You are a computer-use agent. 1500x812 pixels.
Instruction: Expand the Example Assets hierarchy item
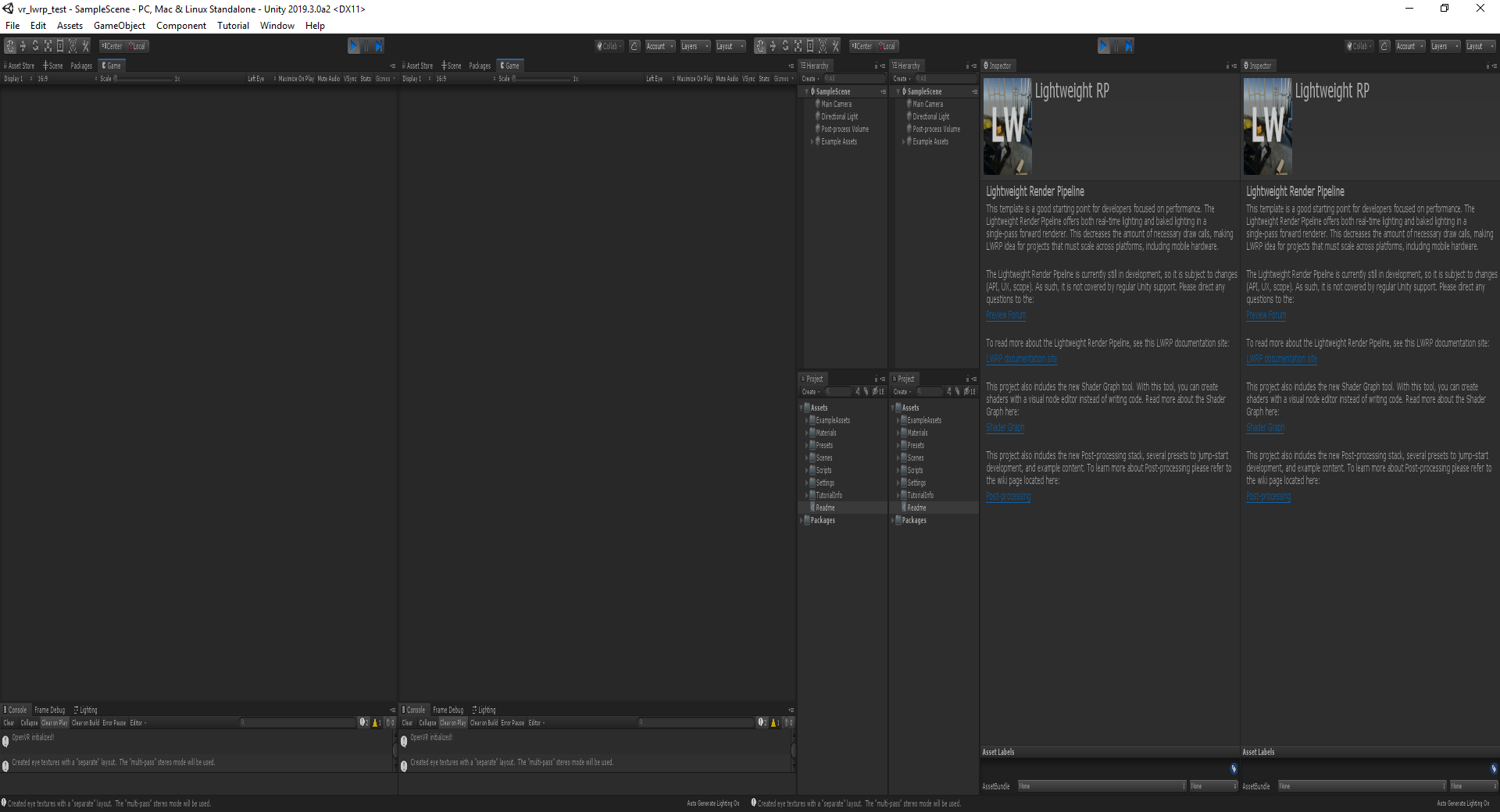point(812,141)
